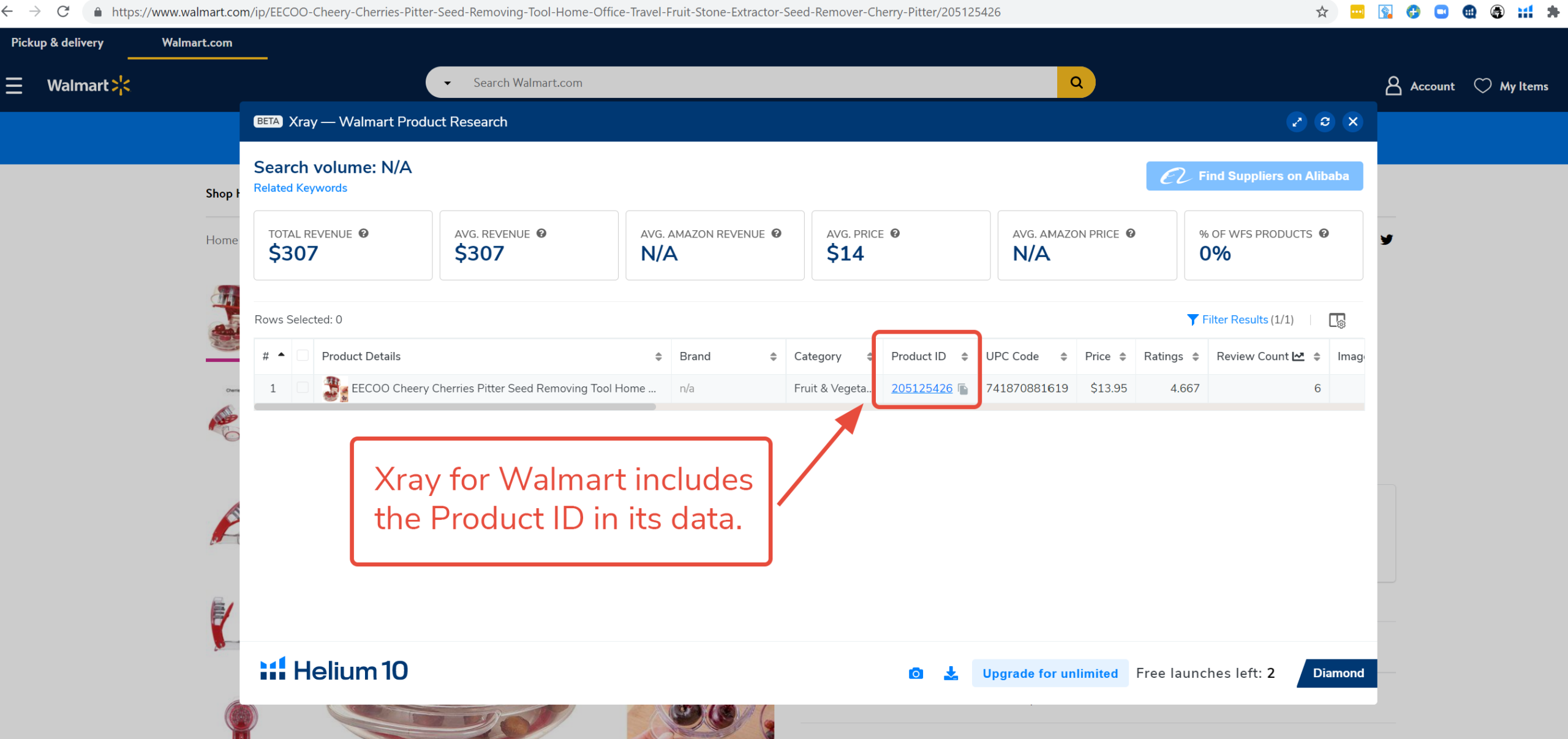
Task: Open search department dropdown arrow
Action: coord(448,83)
